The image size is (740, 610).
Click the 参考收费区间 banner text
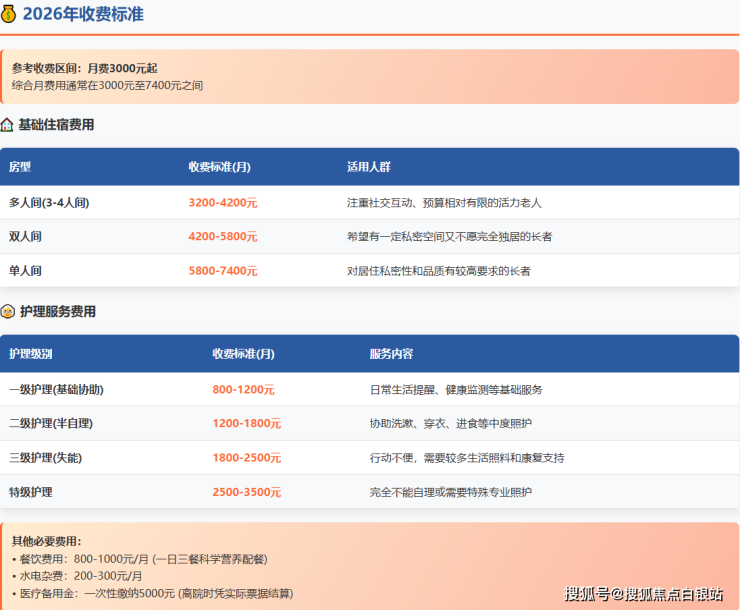(x=85, y=69)
